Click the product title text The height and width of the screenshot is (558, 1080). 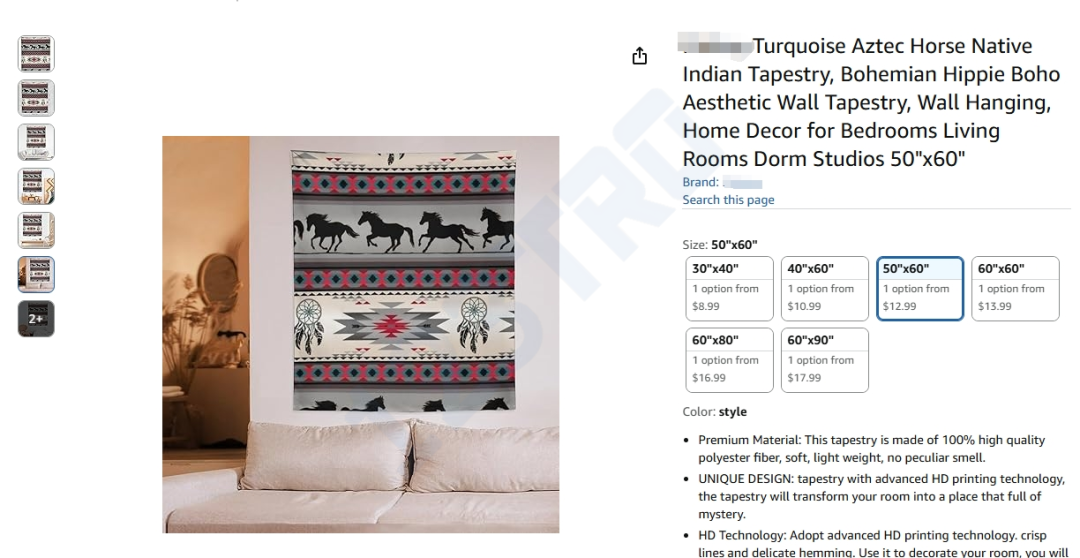pyautogui.click(x=871, y=102)
